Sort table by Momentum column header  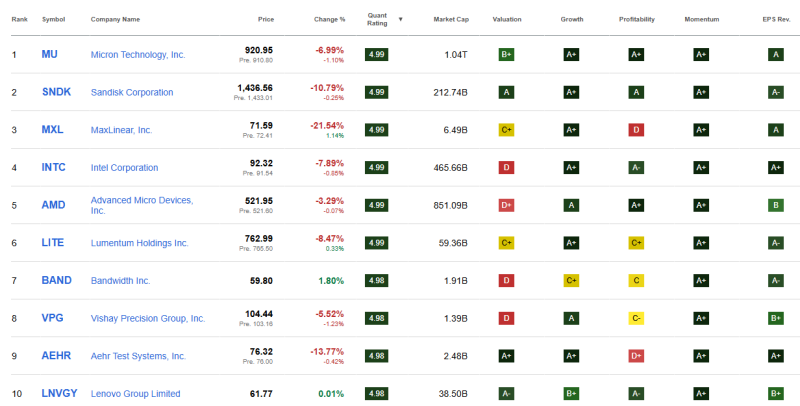click(x=702, y=19)
